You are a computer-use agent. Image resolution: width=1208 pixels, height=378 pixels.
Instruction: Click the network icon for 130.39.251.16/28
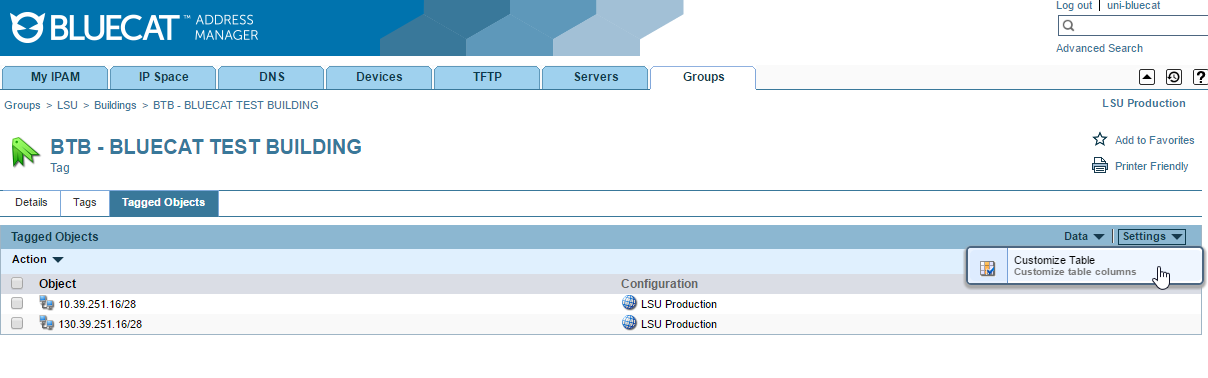click(x=46, y=323)
